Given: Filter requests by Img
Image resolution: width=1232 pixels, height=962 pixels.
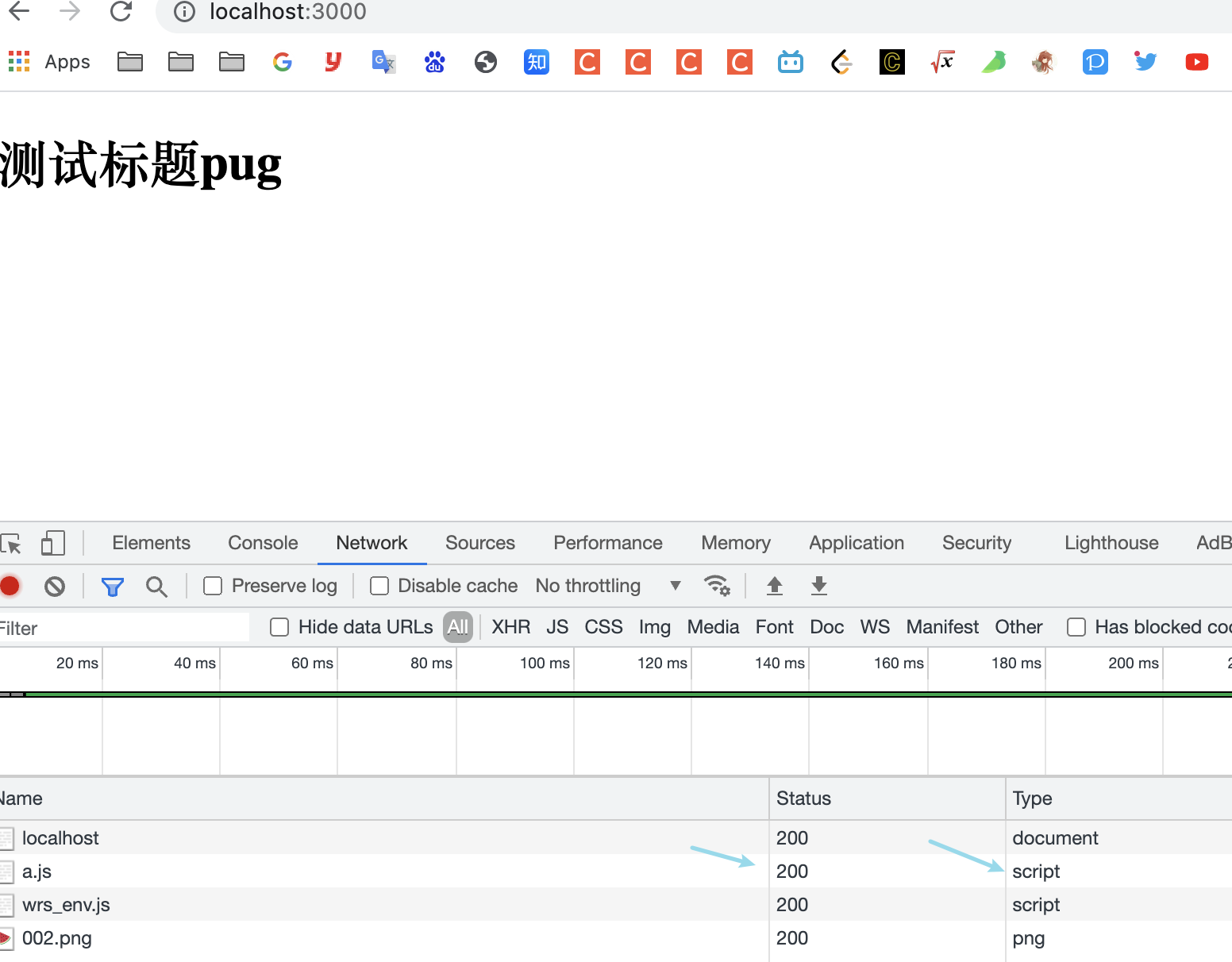Looking at the screenshot, I should point(655,627).
